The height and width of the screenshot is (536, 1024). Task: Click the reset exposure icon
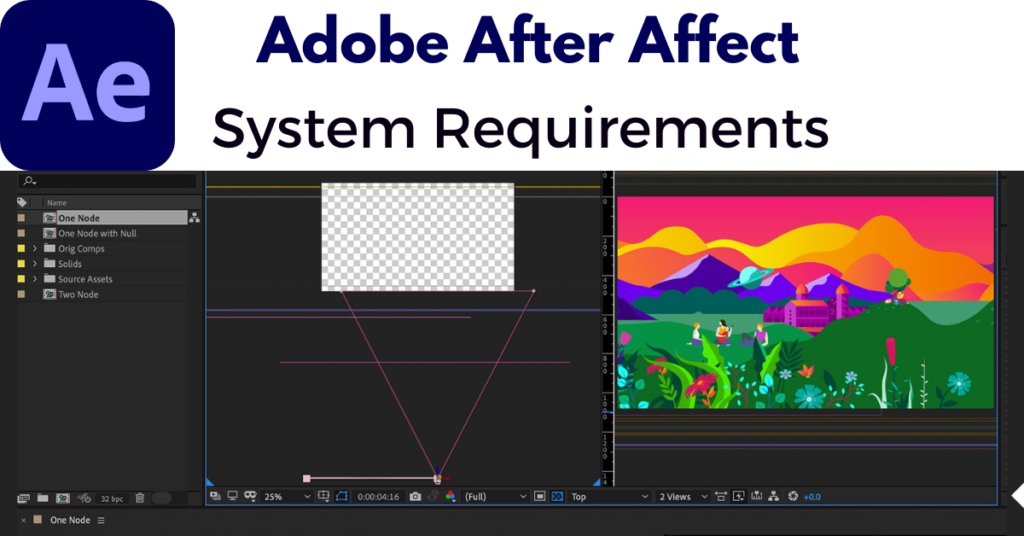[793, 497]
